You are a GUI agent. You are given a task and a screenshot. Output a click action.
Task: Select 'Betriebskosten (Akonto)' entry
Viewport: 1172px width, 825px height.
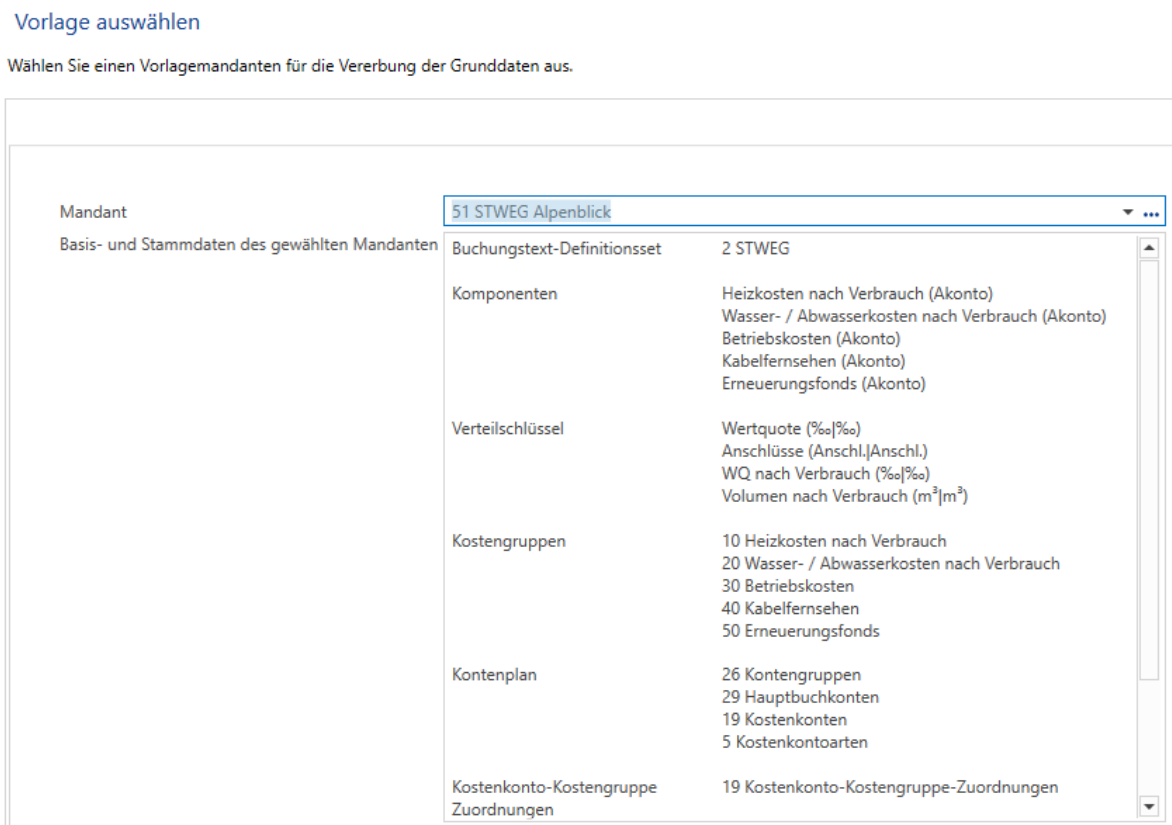point(811,339)
